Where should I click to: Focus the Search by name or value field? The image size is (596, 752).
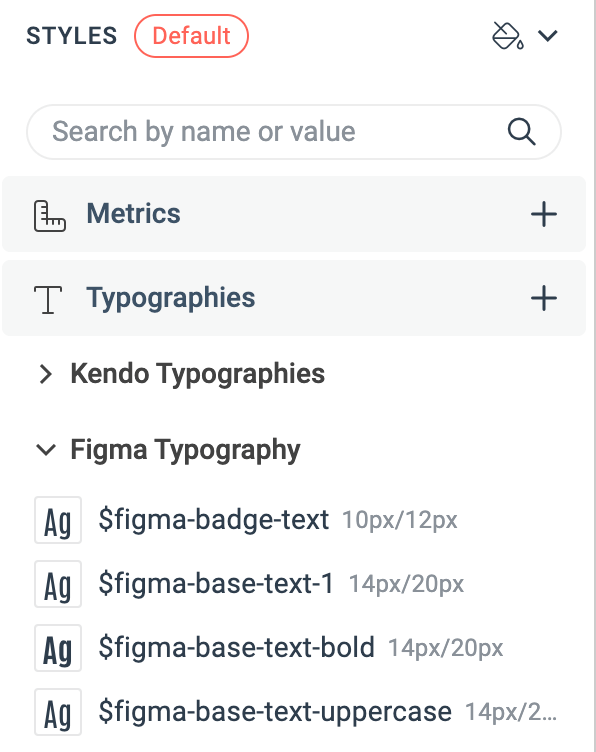click(294, 132)
